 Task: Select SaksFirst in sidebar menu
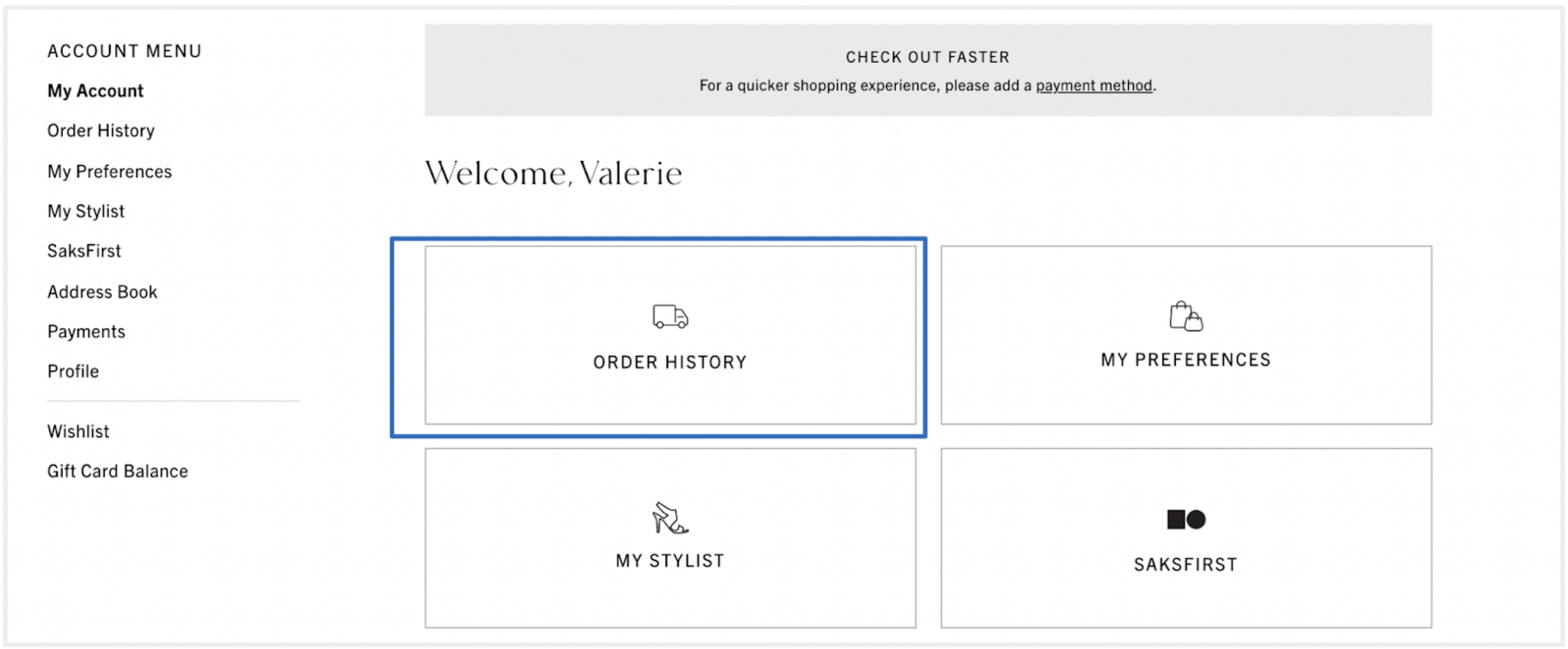tap(84, 251)
